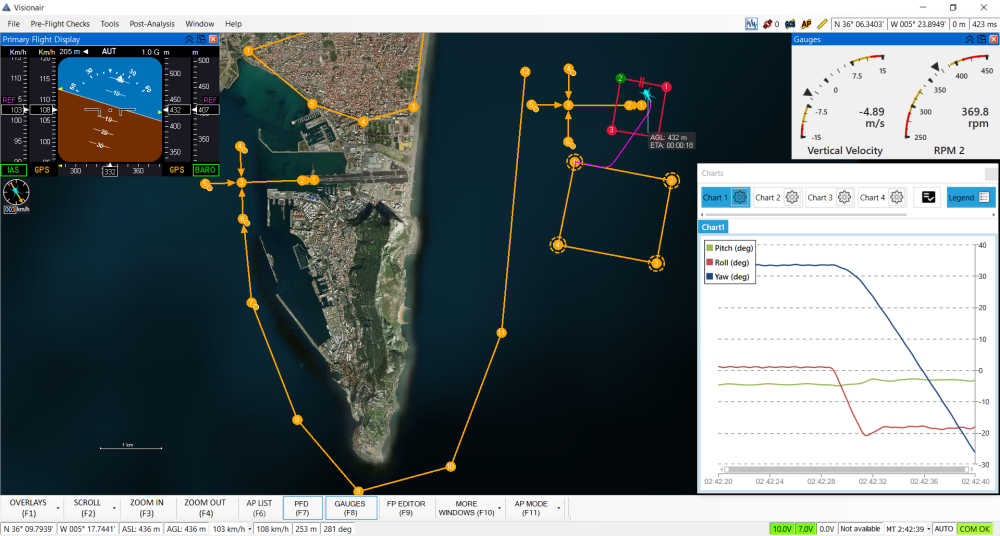Viewport: 1000px width, 536px height.
Task: Select the yellow ruler measure tool
Action: 821,23
